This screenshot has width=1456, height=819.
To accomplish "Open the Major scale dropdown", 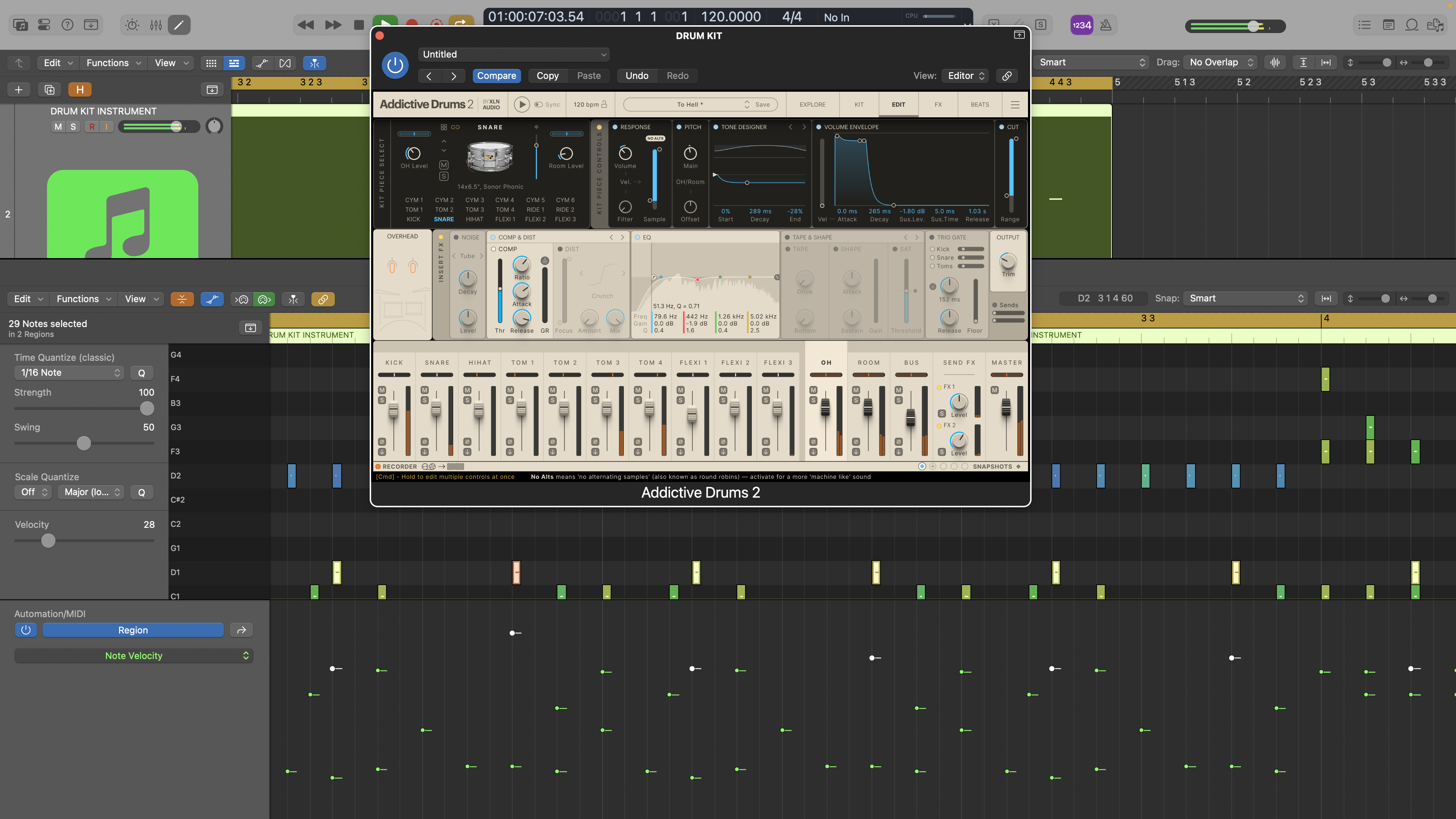I will (x=91, y=492).
